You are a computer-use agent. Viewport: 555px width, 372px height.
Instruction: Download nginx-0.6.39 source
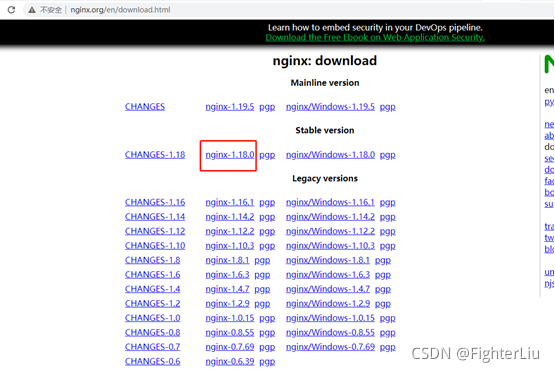pyautogui.click(x=230, y=362)
